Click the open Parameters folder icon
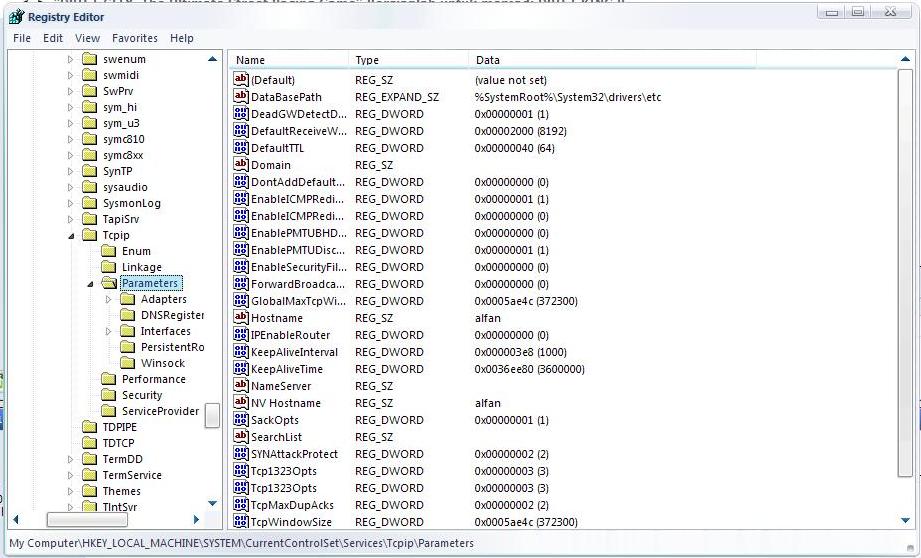The image size is (921, 558). tap(109, 283)
